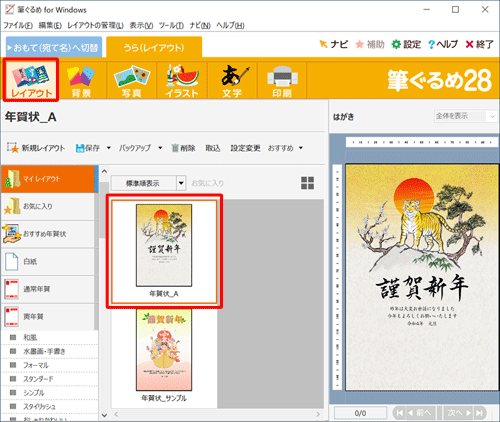
Task: Open the 背景 tool
Action: click(x=81, y=81)
